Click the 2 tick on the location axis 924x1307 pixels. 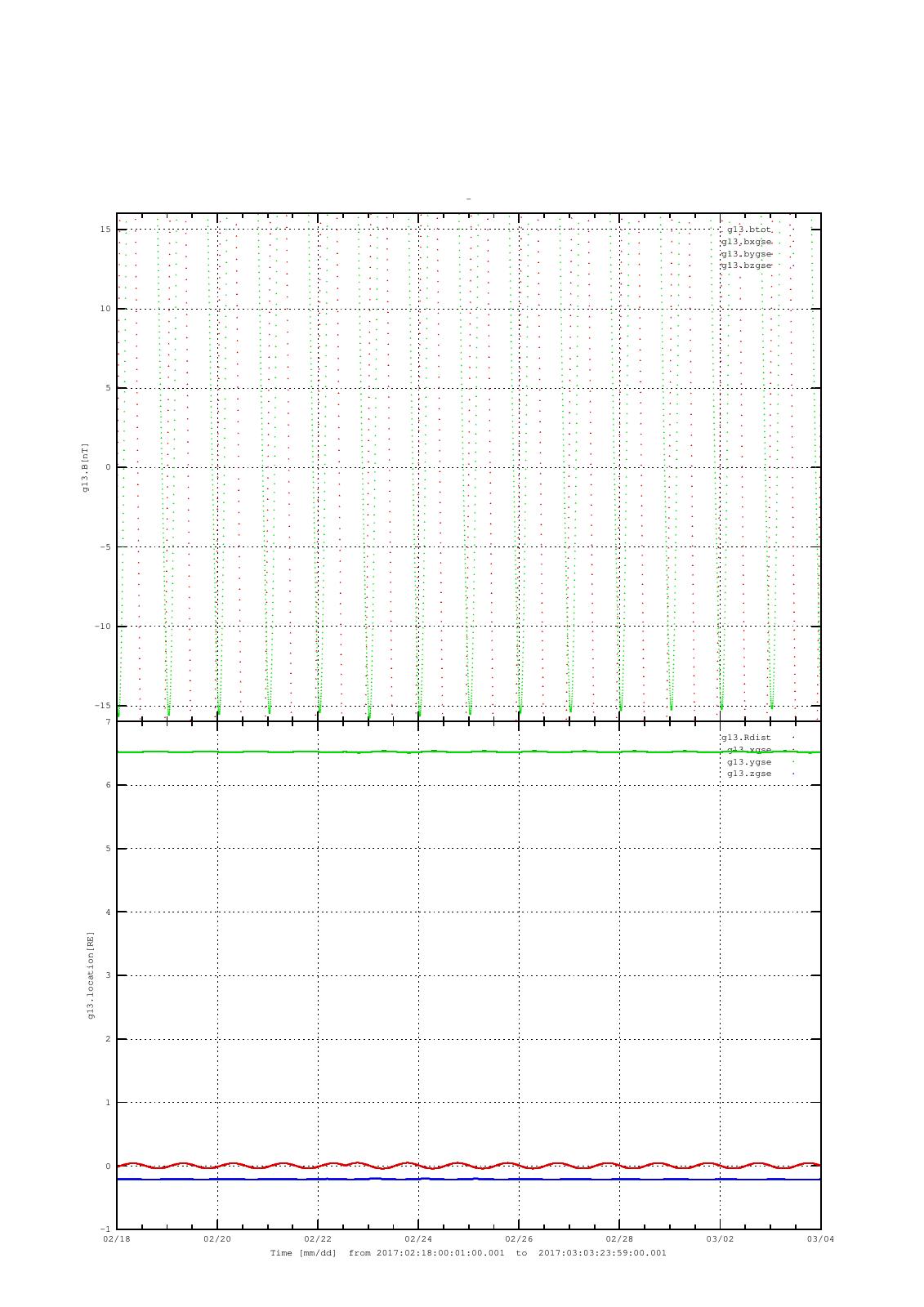tap(108, 1039)
